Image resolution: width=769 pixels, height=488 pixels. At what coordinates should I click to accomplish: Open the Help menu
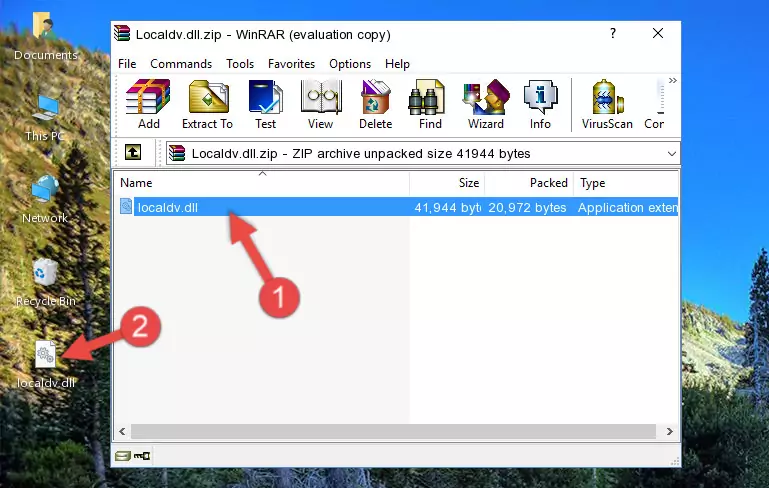(x=397, y=64)
